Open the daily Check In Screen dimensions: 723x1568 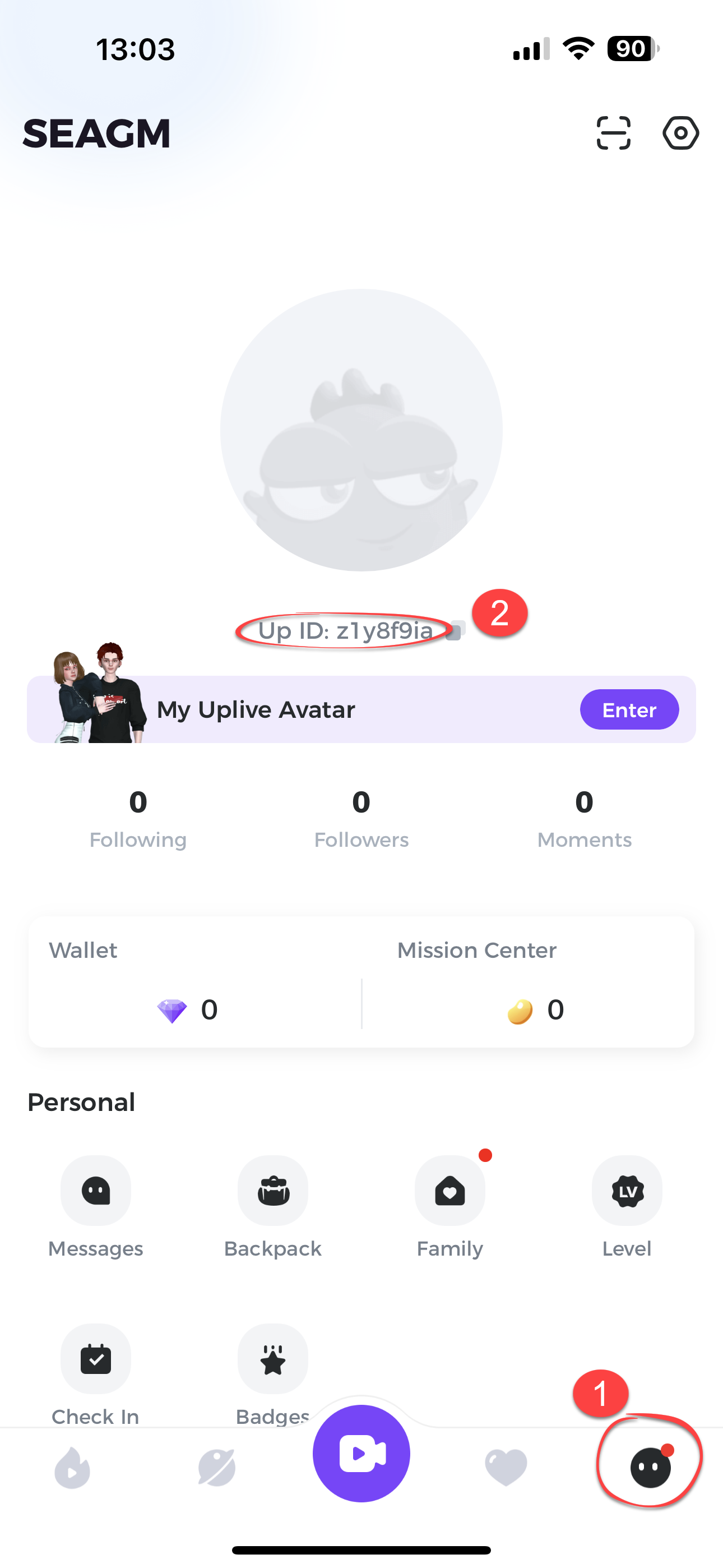(95, 1360)
